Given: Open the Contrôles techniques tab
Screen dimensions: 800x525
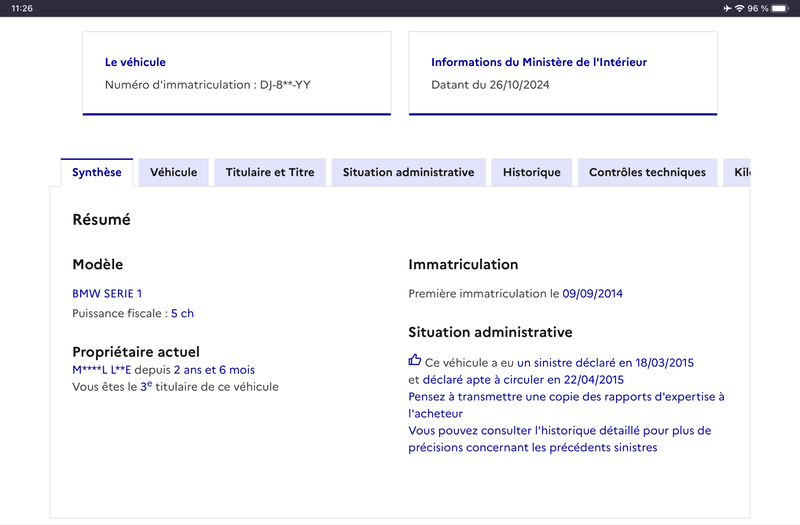Looking at the screenshot, I should click(x=647, y=172).
